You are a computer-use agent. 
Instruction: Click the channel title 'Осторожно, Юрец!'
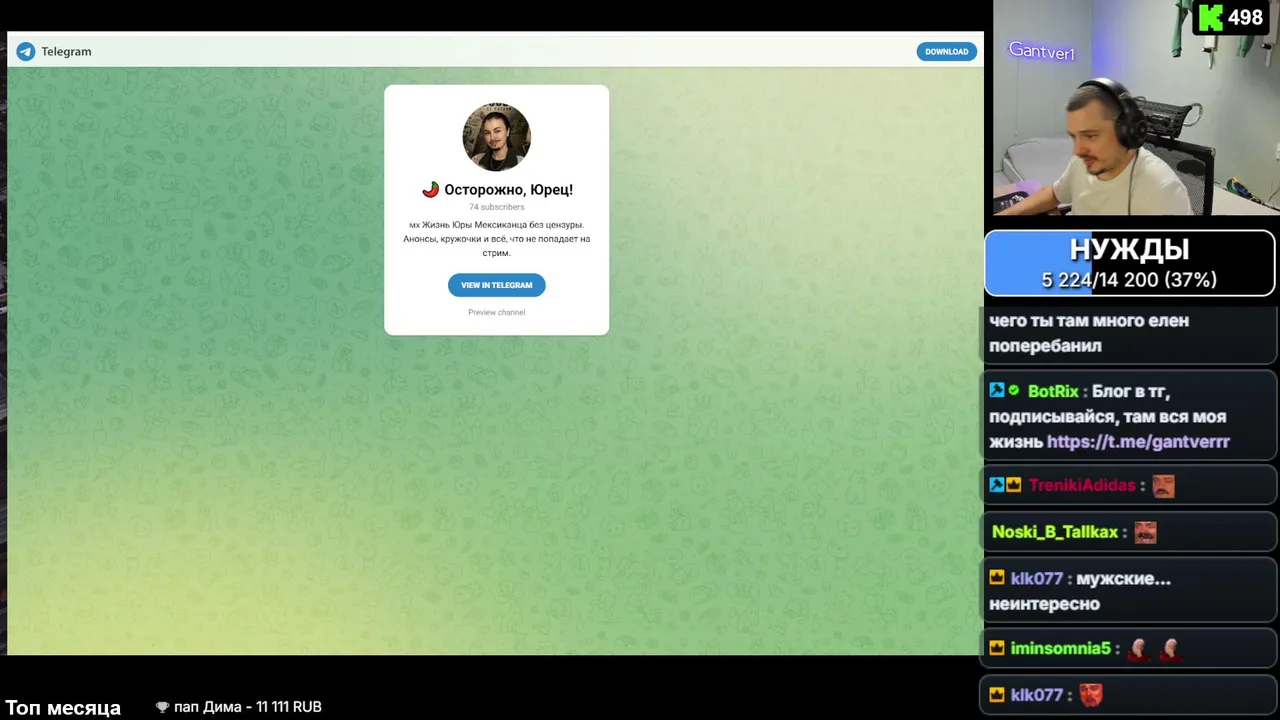(509, 189)
